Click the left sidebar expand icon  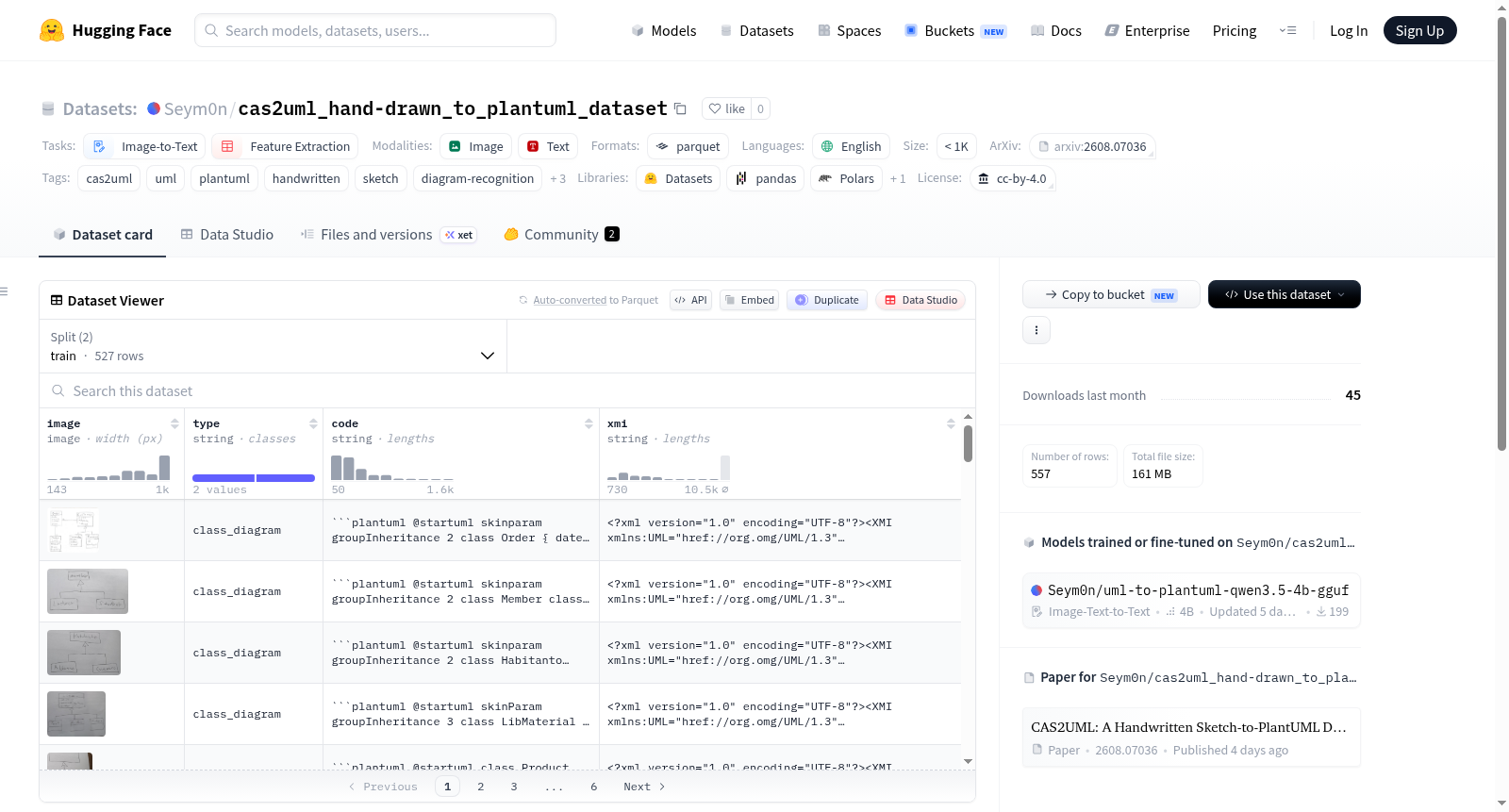tap(5, 291)
